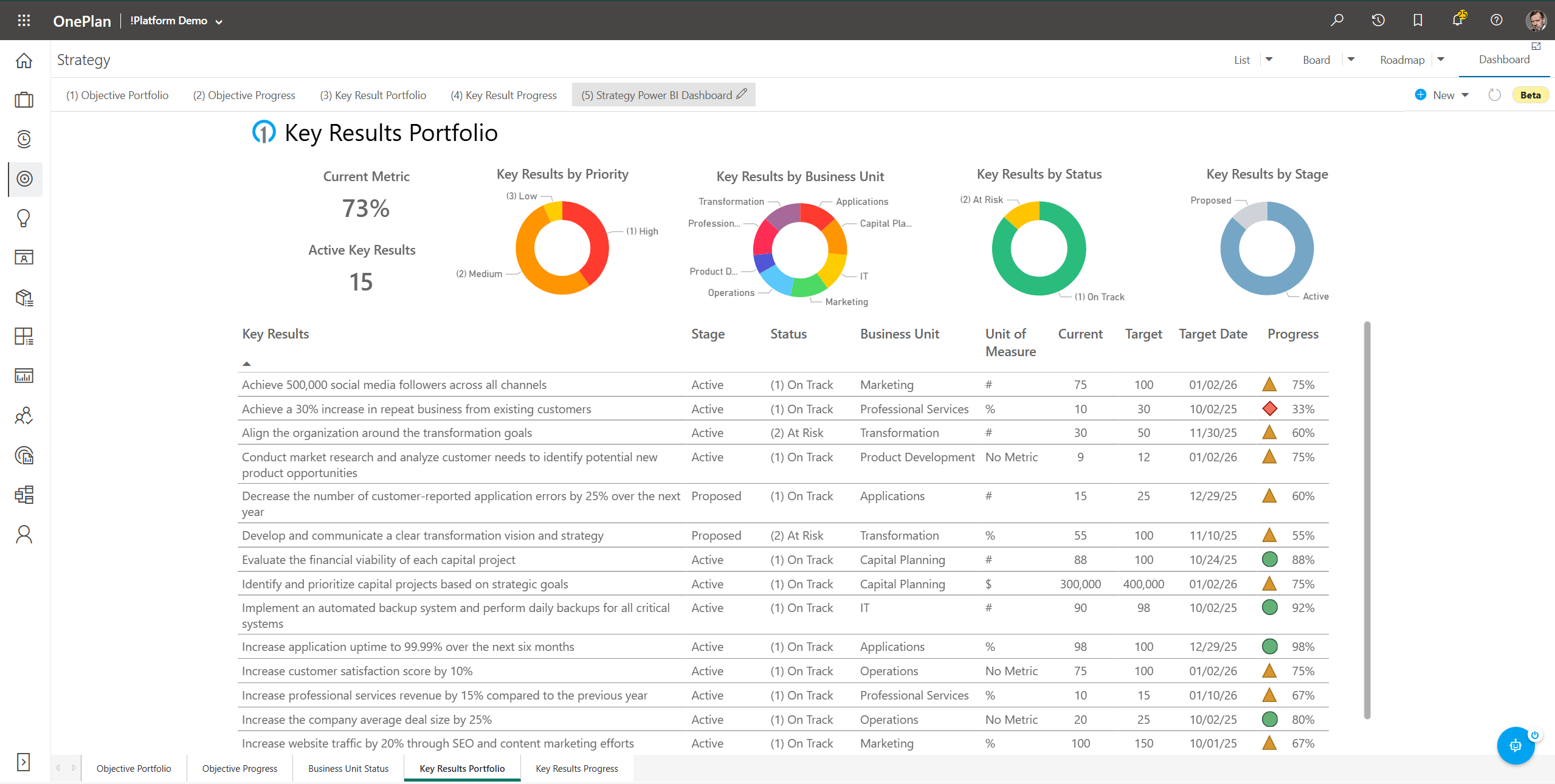Sort table by Progress column header
The width and height of the screenshot is (1555, 784).
coord(1292,334)
